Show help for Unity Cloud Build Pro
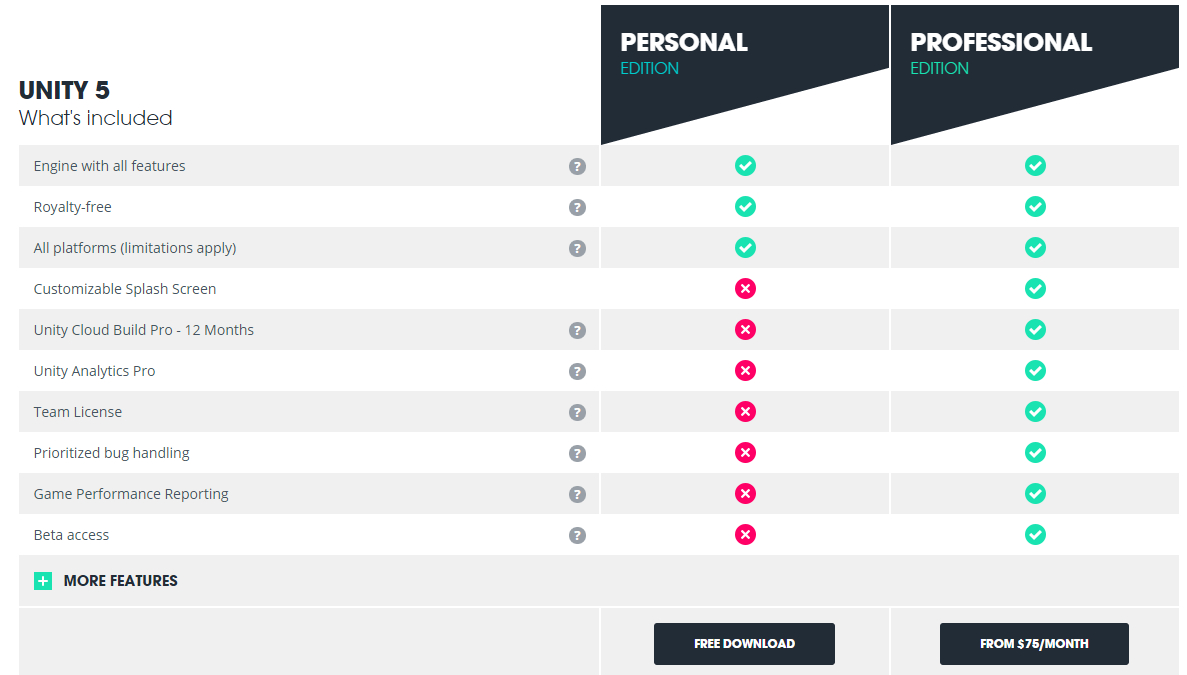1187x675 pixels. click(x=578, y=330)
